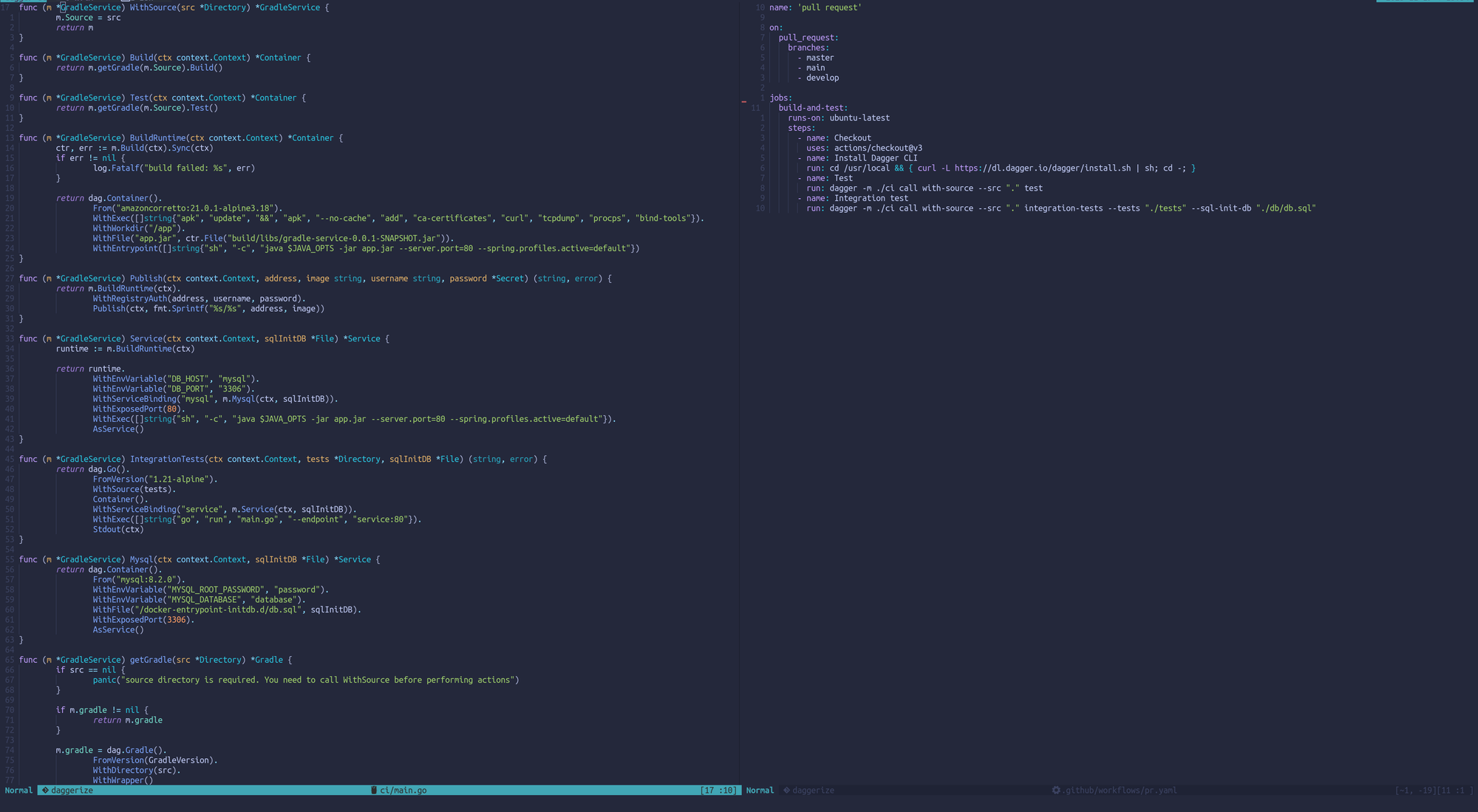Click the daggerize branch name in left statusline

(x=72, y=790)
